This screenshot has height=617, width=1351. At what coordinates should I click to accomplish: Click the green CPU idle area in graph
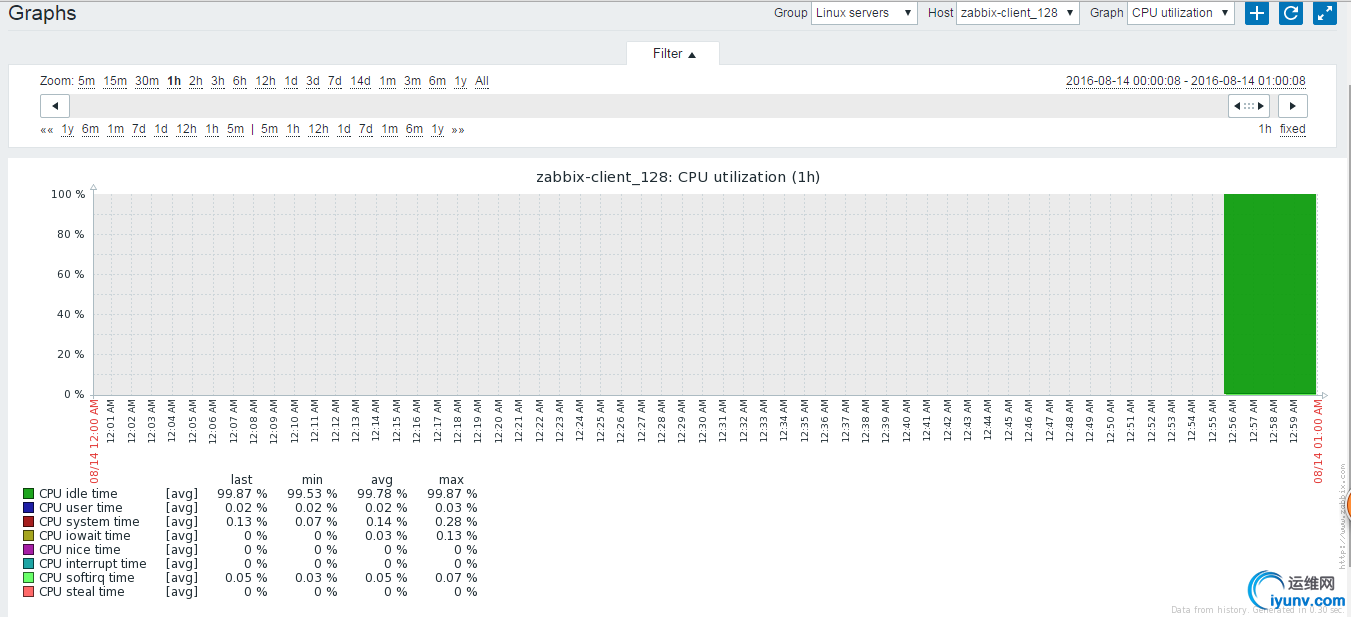[1270, 294]
